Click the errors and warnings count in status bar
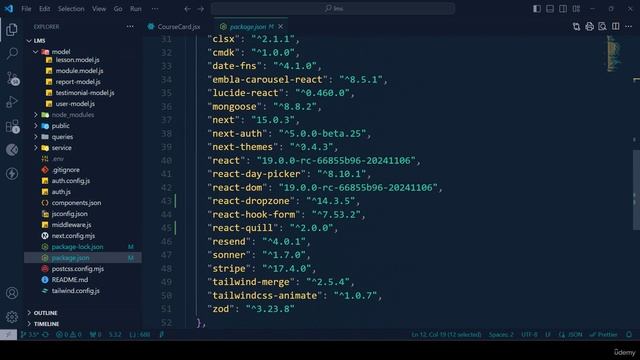This screenshot has width=640, height=360. [69, 335]
